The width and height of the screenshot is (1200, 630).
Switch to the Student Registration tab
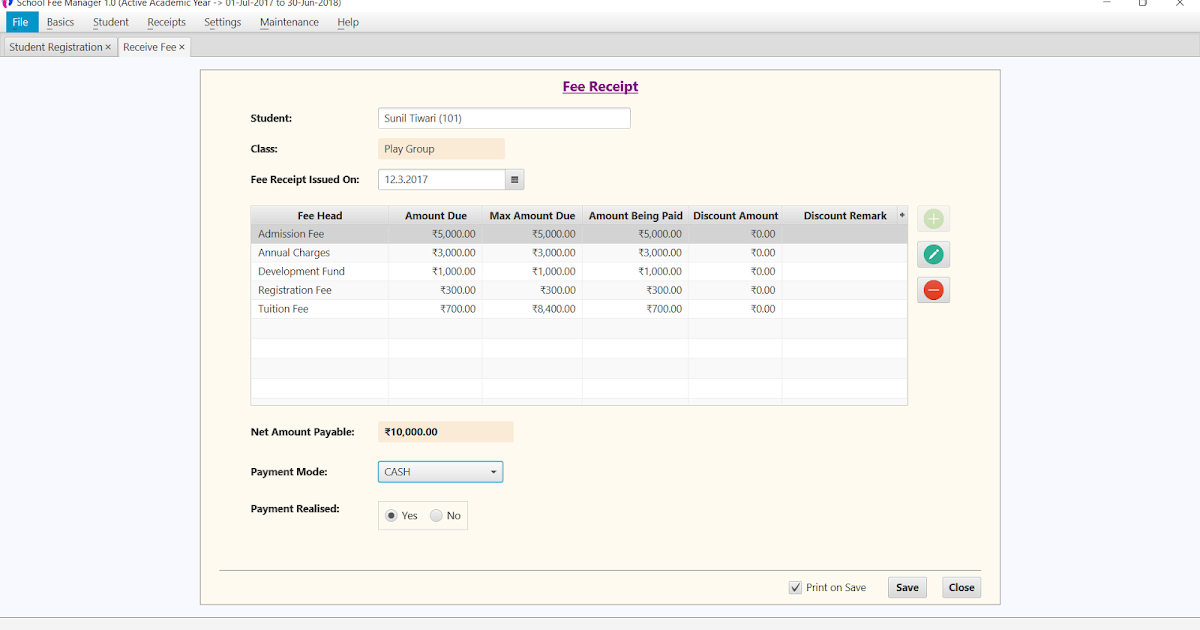pyautogui.click(x=55, y=46)
